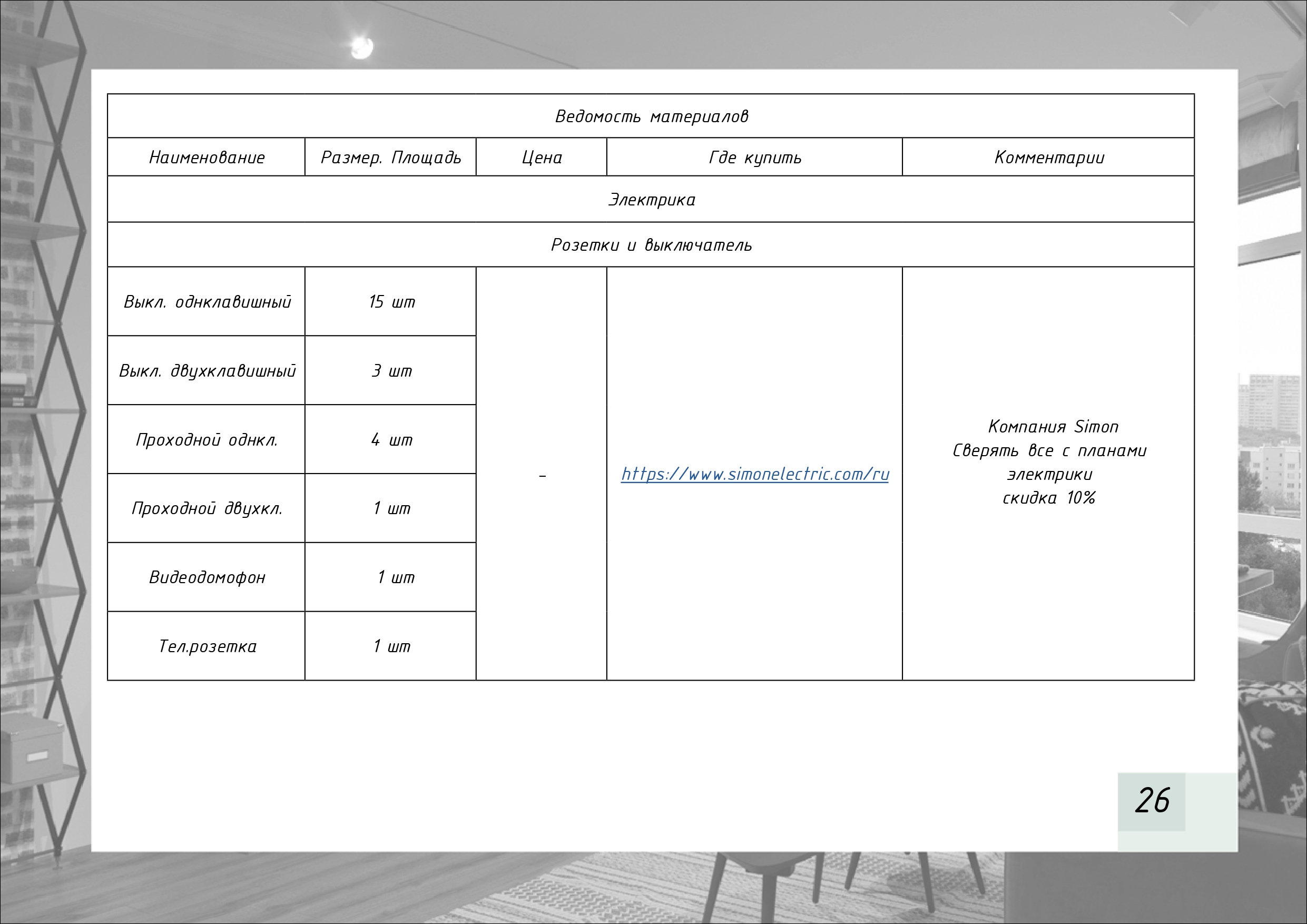Select the '4 шт' quantity cell
This screenshot has height=924, width=1307.
pos(391,440)
